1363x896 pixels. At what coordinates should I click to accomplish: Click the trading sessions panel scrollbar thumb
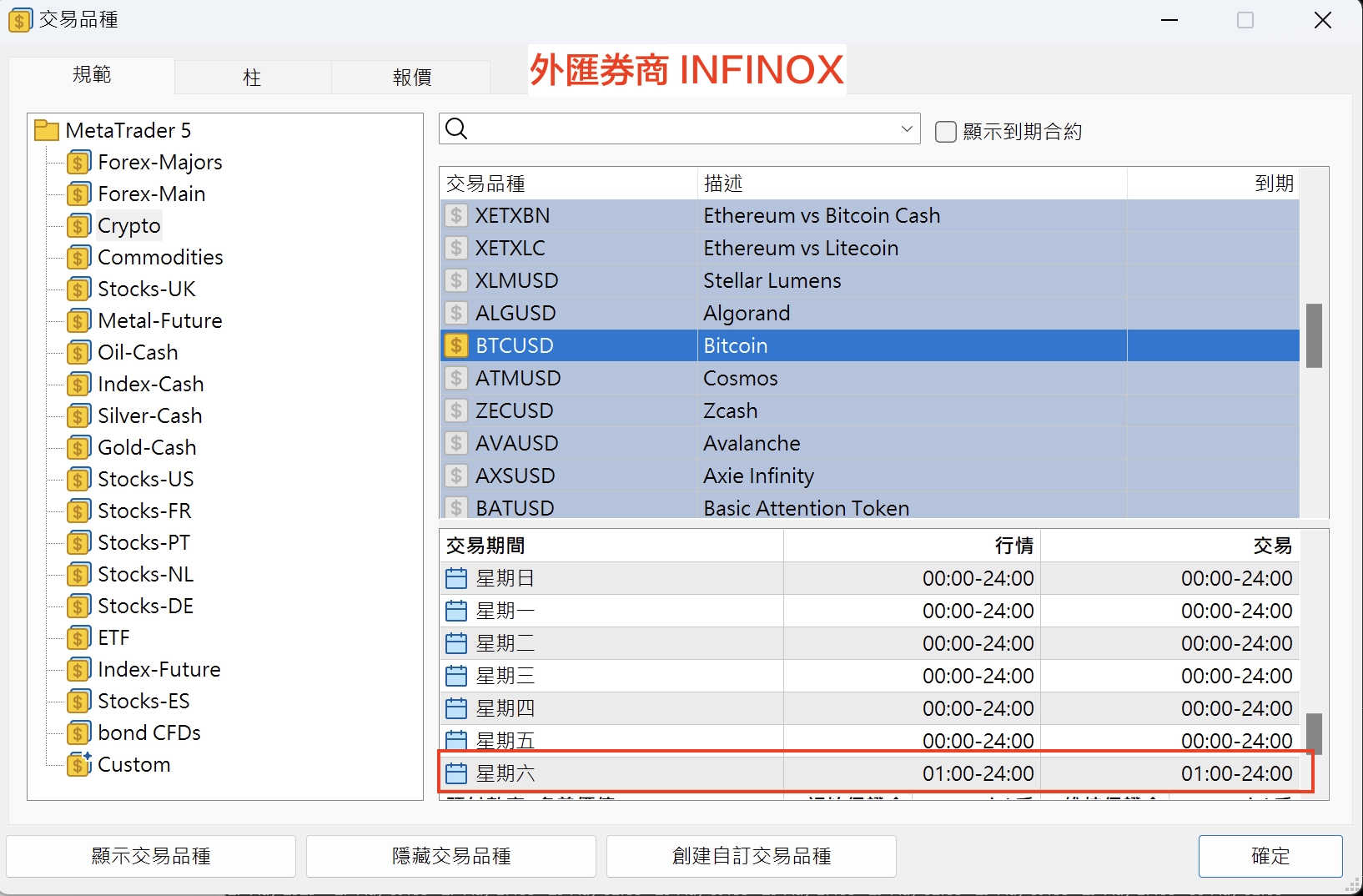[1314, 733]
